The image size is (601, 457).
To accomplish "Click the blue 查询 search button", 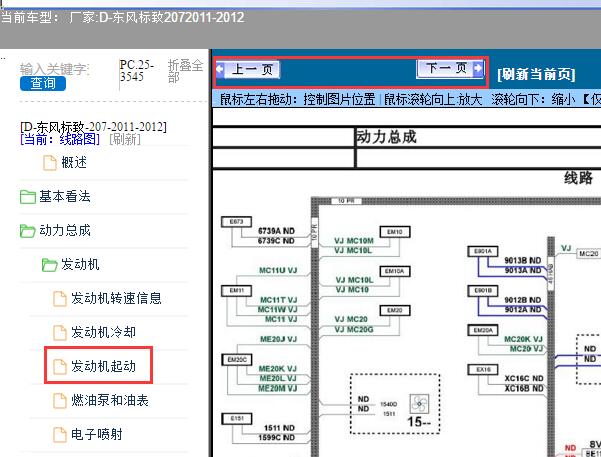I will [x=43, y=83].
